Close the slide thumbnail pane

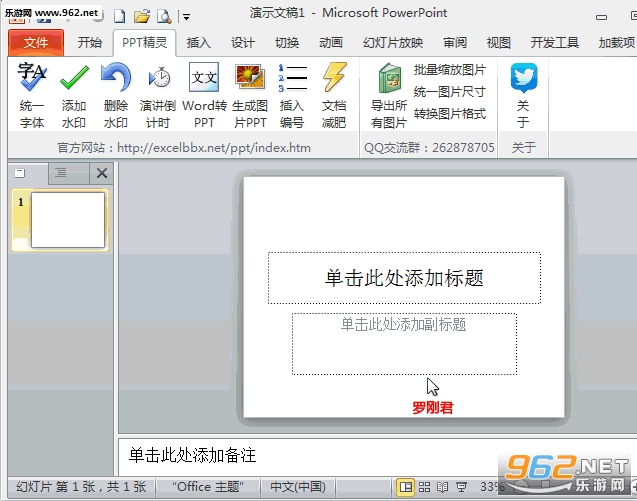[x=102, y=173]
